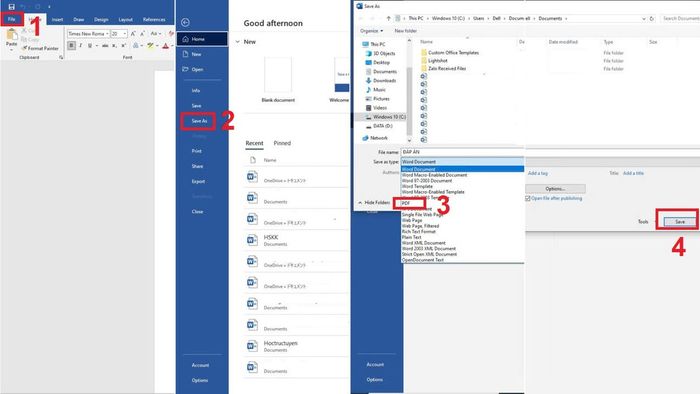
Task: Apply superscript formatting
Action: tap(124, 46)
